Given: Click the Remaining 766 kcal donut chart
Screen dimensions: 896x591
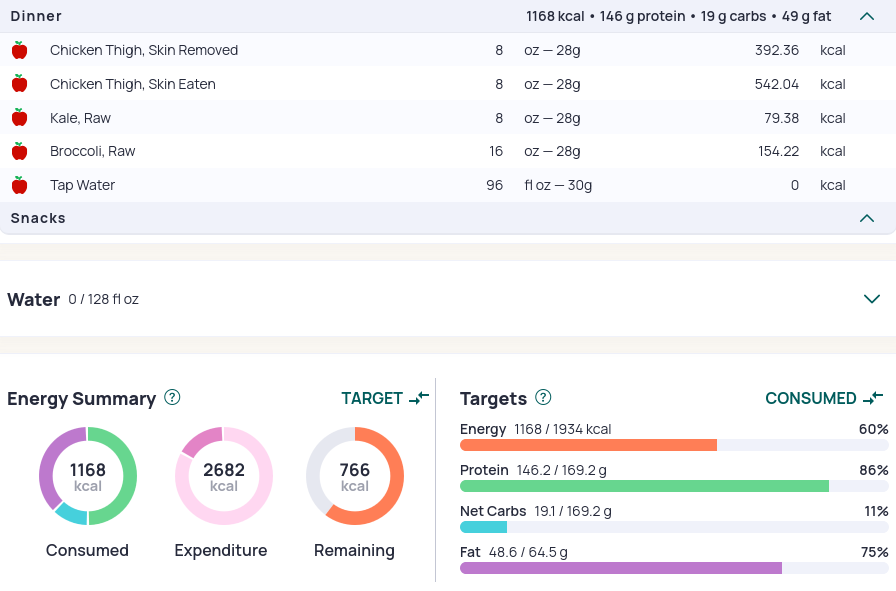Looking at the screenshot, I should point(355,476).
